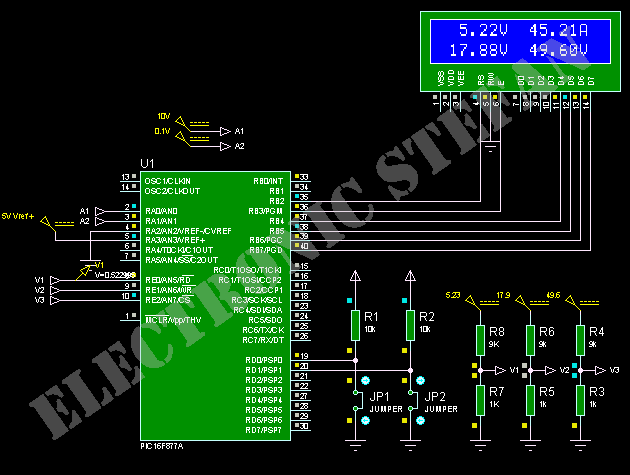Click the ground symbol under the LCD
Viewport: 630px width, 475px height.
point(489,150)
